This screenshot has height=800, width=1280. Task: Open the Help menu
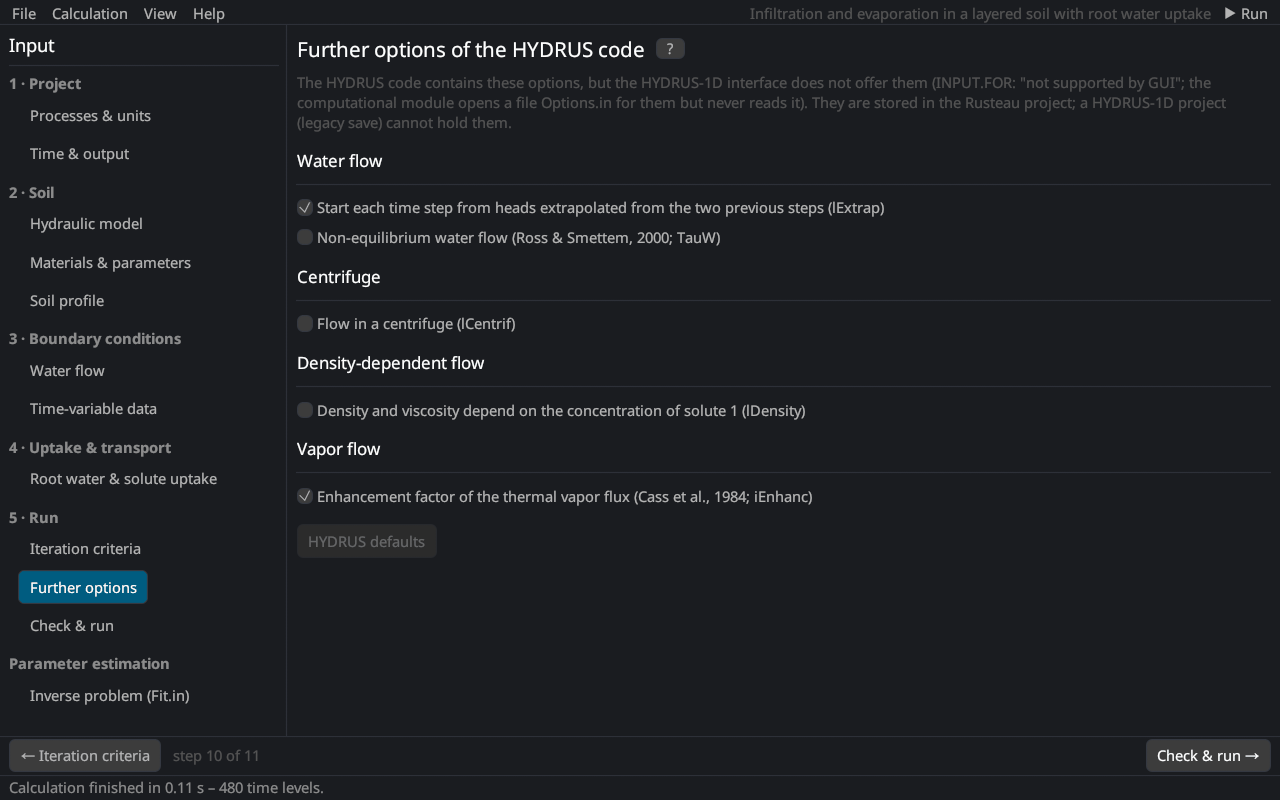click(209, 13)
